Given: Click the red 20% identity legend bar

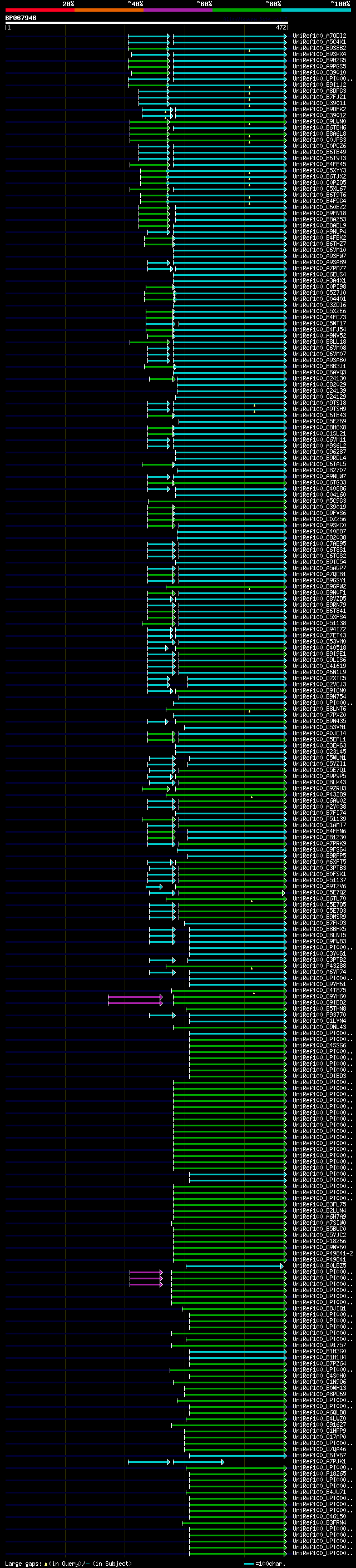Looking at the screenshot, I should click(x=39, y=10).
